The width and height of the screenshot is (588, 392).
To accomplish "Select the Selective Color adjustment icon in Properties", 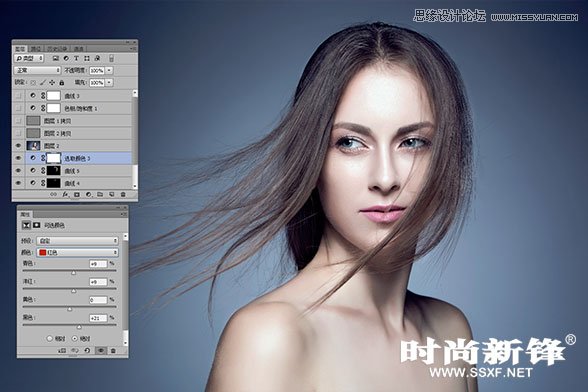I will point(26,225).
